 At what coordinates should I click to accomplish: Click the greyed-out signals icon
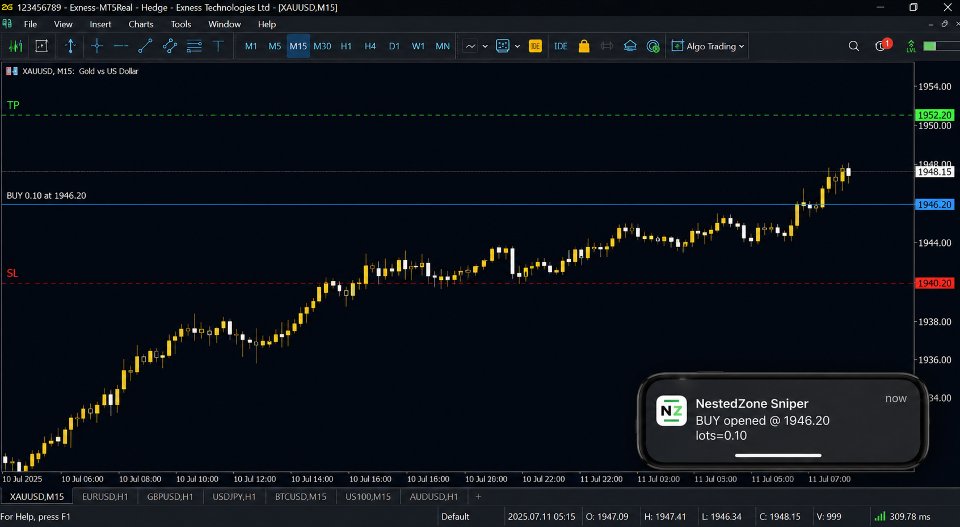(607, 46)
